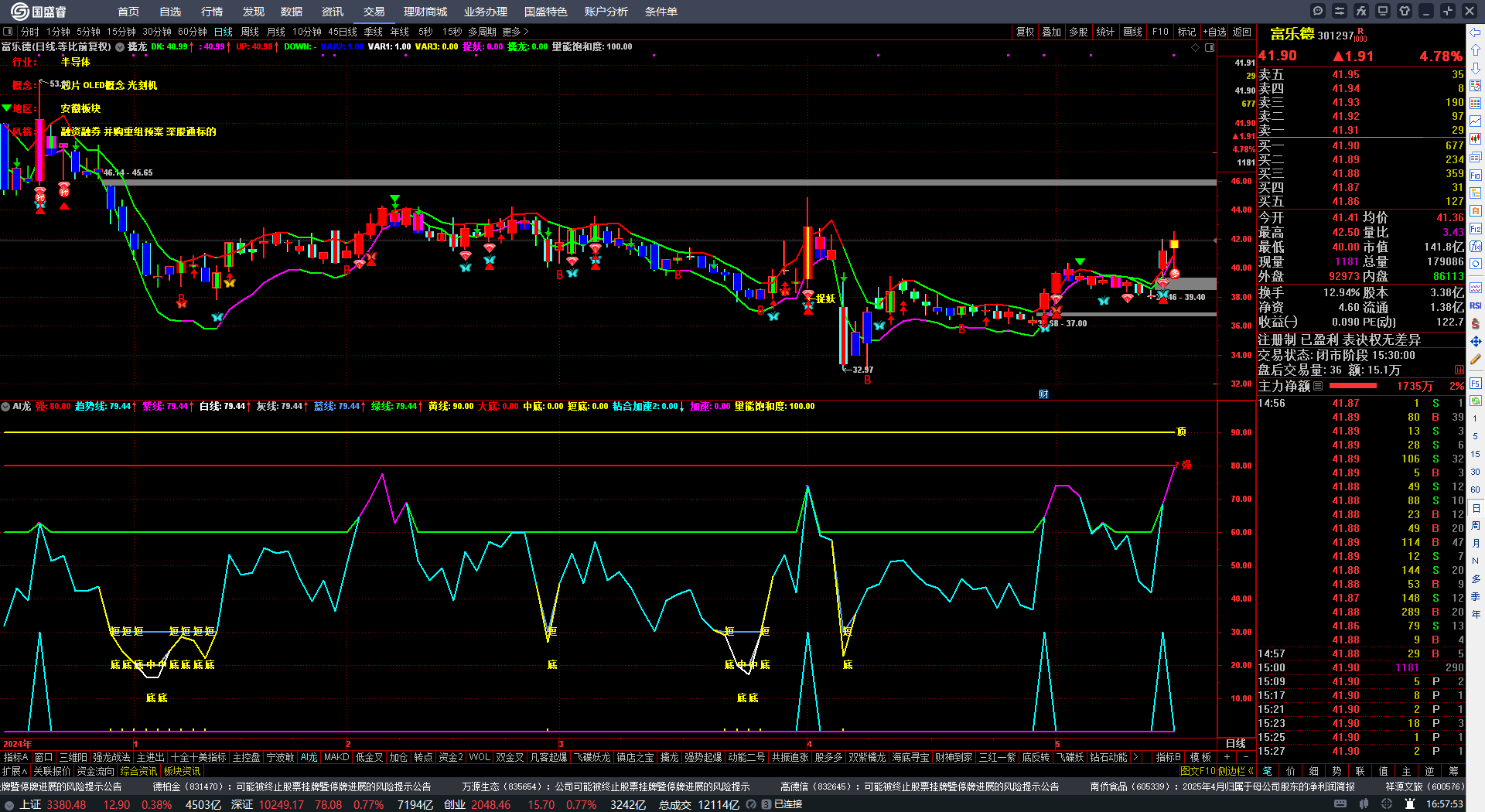1485x812 pixels.
Task: Select the 三维阳 indicator tab
Action: tap(73, 757)
